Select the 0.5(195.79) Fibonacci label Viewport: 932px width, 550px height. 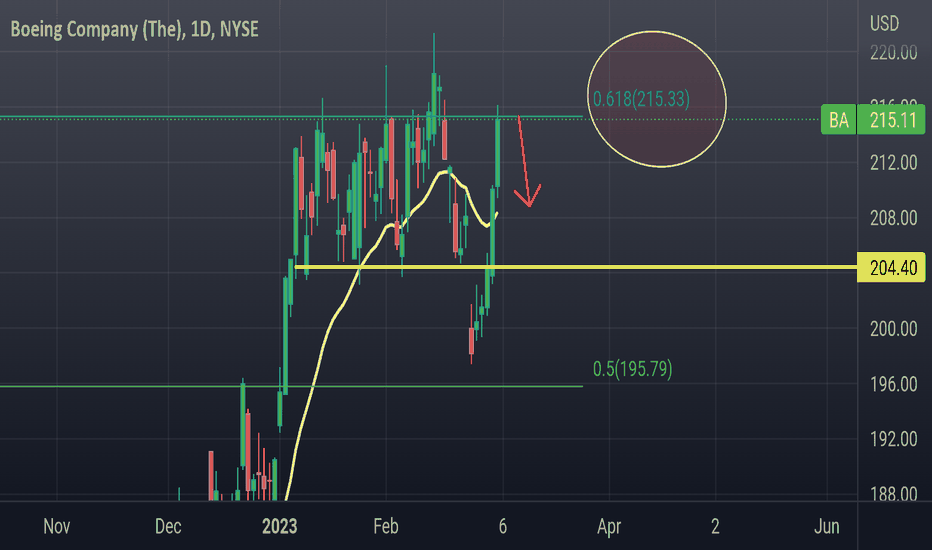tap(632, 369)
